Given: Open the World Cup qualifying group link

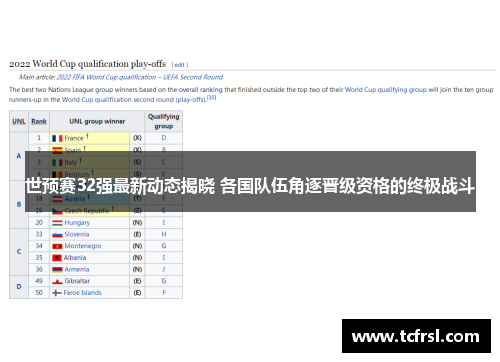Looking at the screenshot, I should (x=386, y=90).
